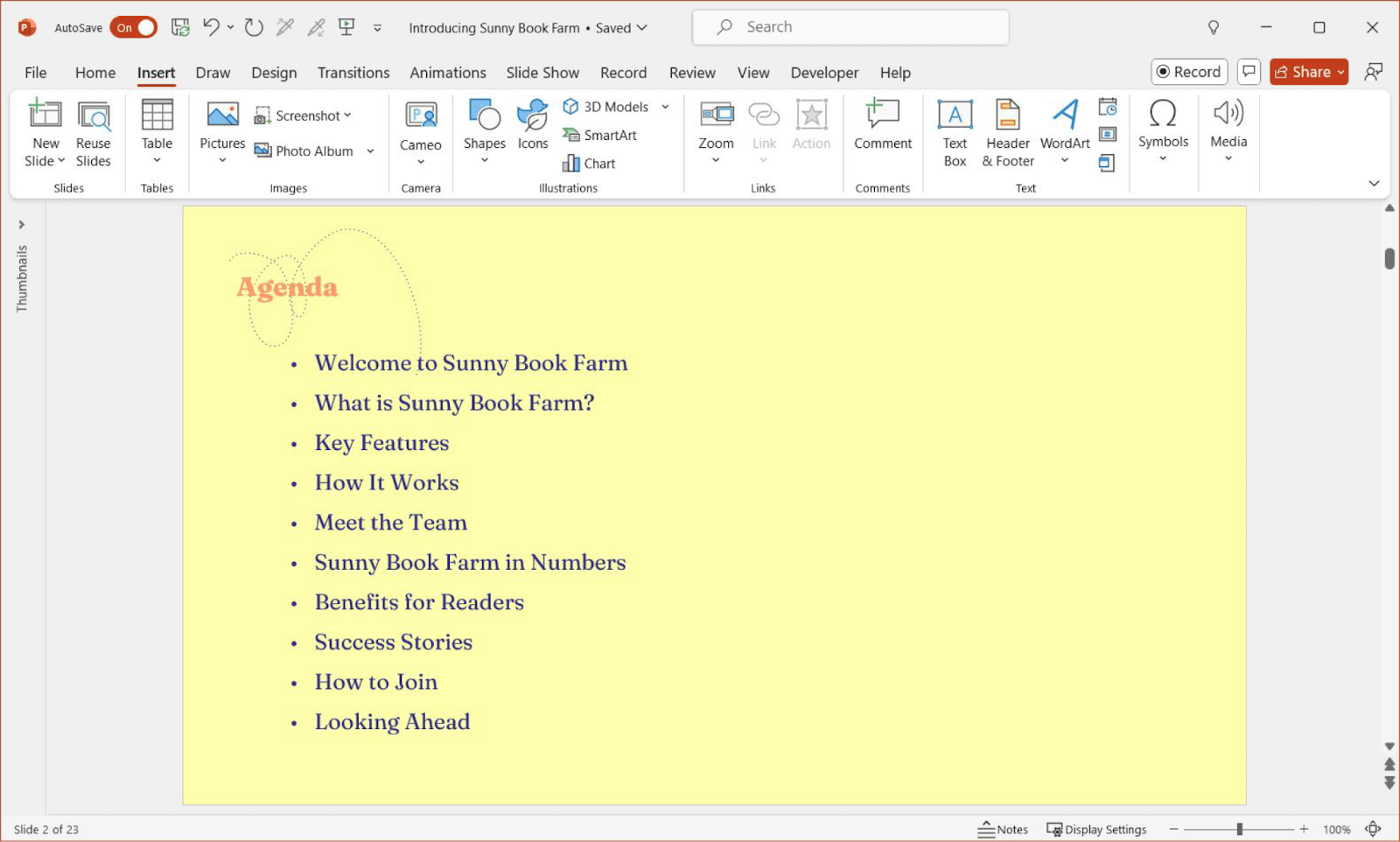
Task: Click the Search input box
Action: 850,27
